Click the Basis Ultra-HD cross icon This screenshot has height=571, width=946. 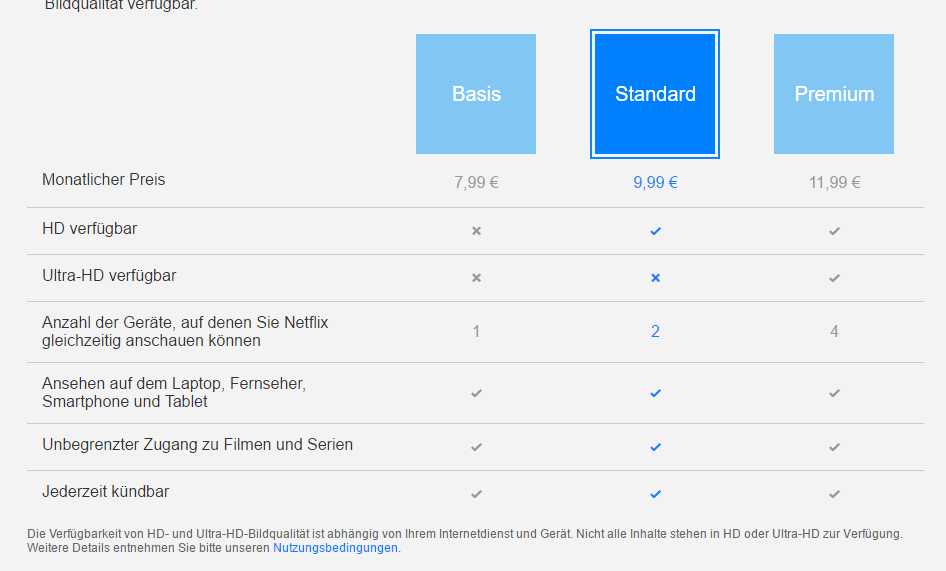pos(476,278)
